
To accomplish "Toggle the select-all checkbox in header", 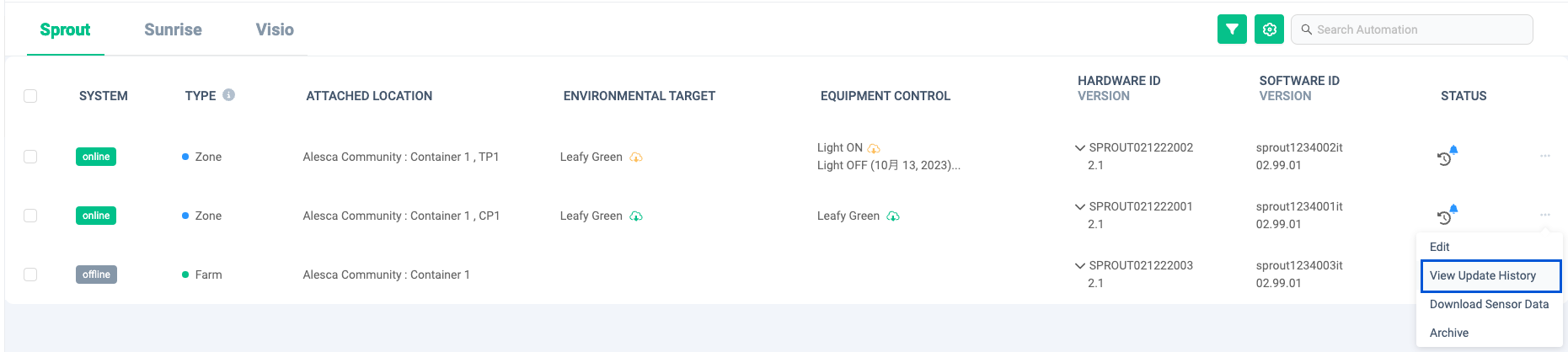I will coord(30,96).
